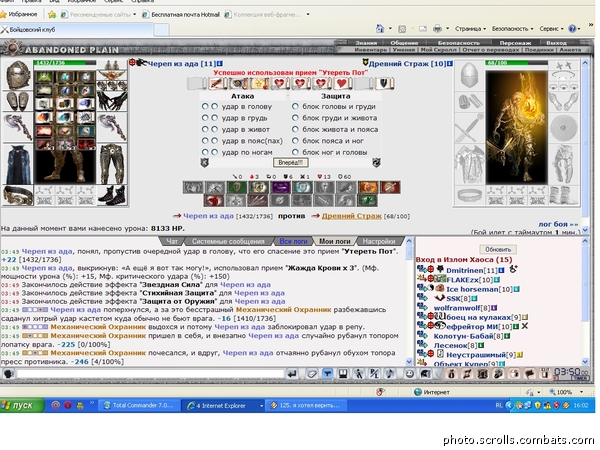
Task: Click the eraser clear-chat icon
Action: pyautogui.click(x=311, y=374)
